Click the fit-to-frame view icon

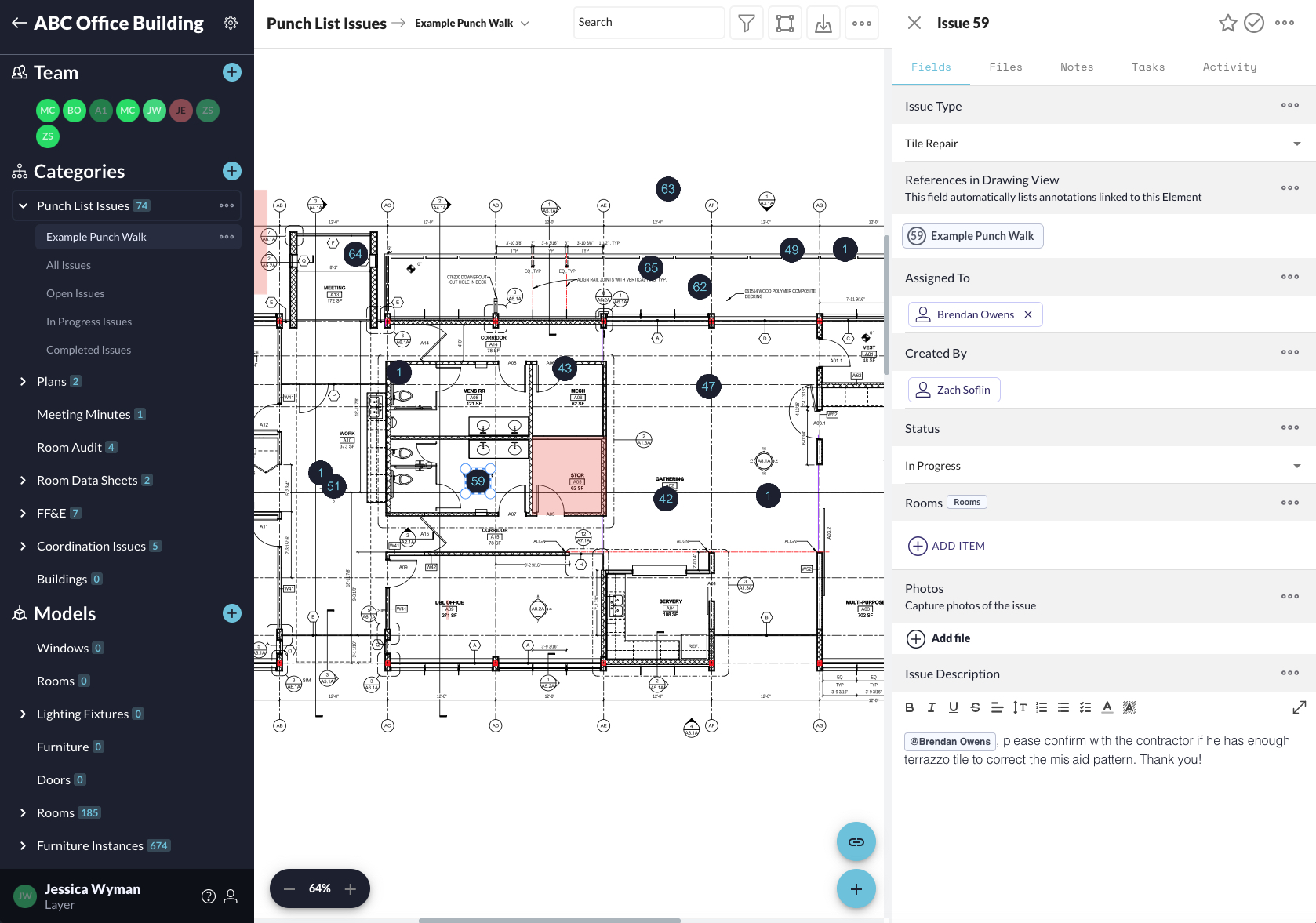(x=785, y=23)
